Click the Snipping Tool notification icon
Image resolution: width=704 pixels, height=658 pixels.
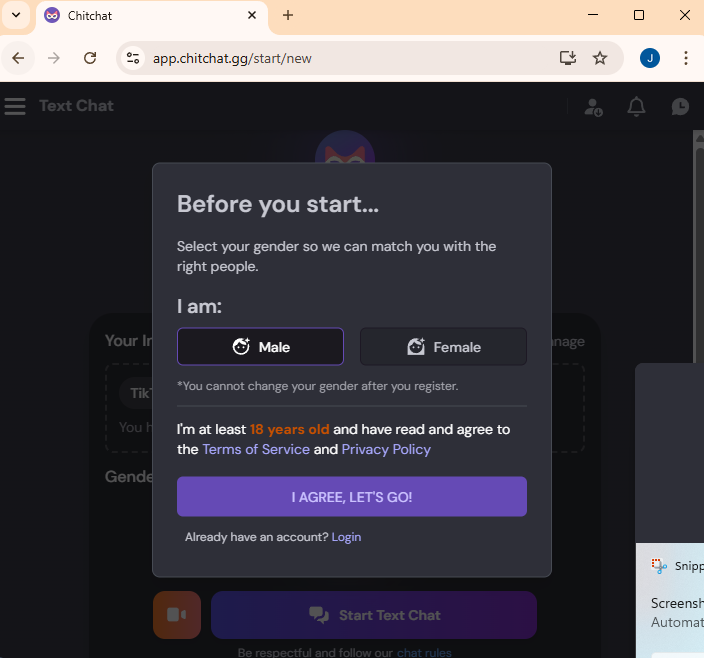[x=659, y=566]
